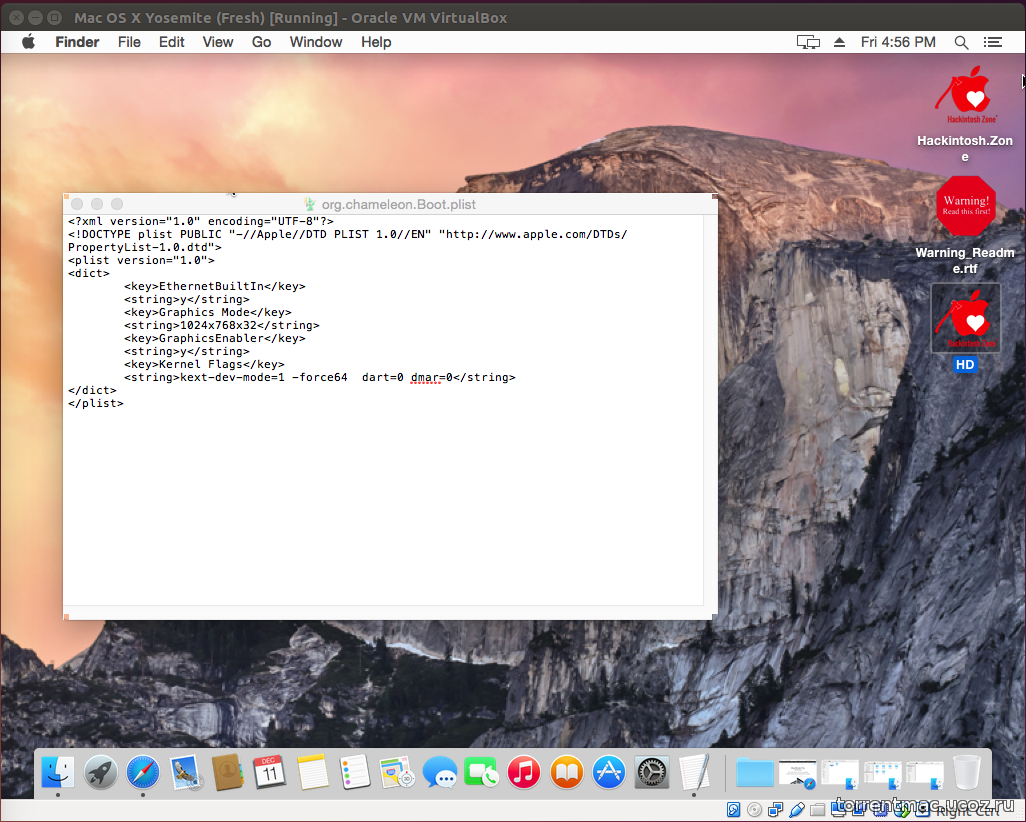Open iBooks orange book icon
1026x822 pixels.
point(567,772)
